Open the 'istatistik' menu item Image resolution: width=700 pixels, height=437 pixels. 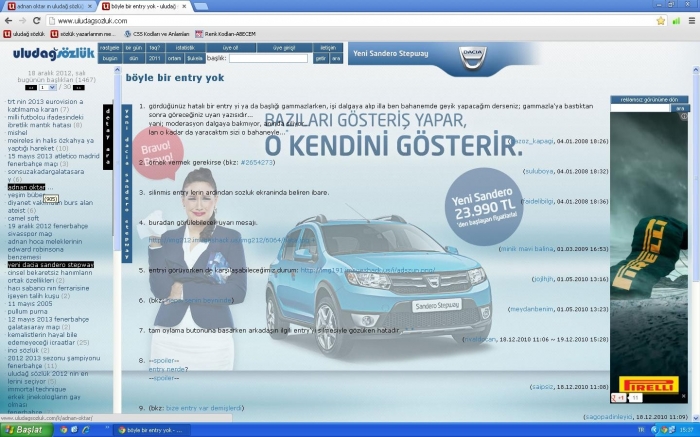(x=185, y=48)
